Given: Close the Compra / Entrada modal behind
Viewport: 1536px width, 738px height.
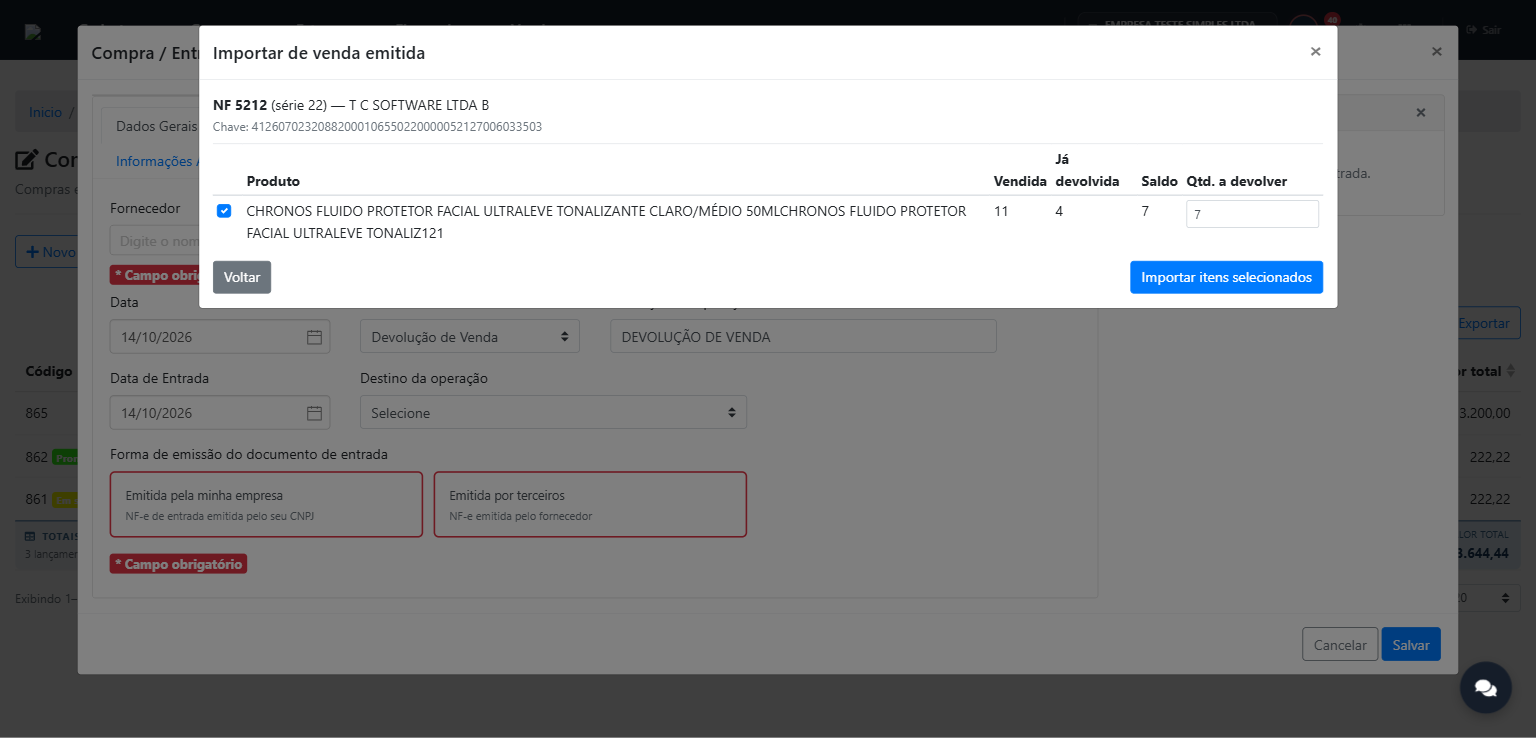Looking at the screenshot, I should point(1436,51).
